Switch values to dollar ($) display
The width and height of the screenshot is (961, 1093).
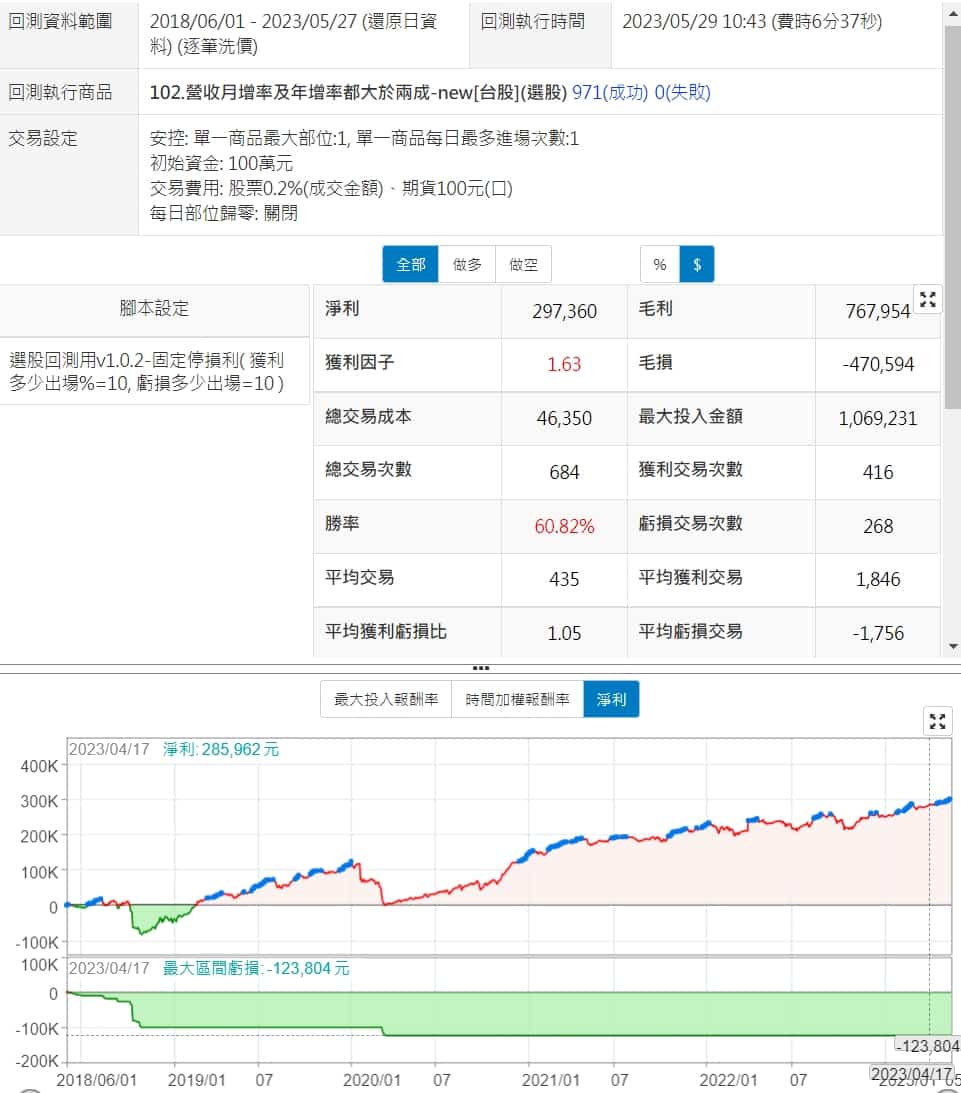coord(697,265)
